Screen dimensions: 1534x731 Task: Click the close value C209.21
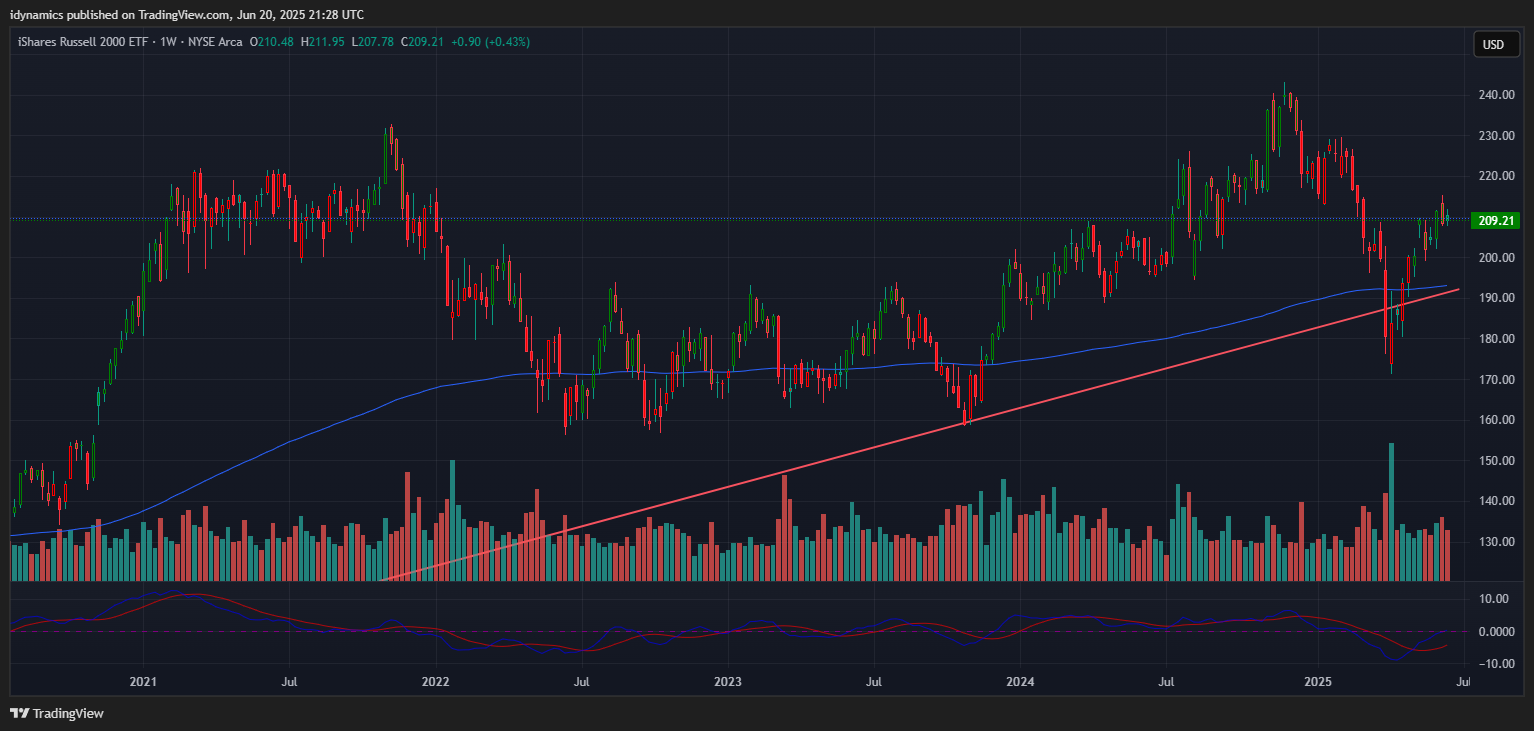pos(423,42)
